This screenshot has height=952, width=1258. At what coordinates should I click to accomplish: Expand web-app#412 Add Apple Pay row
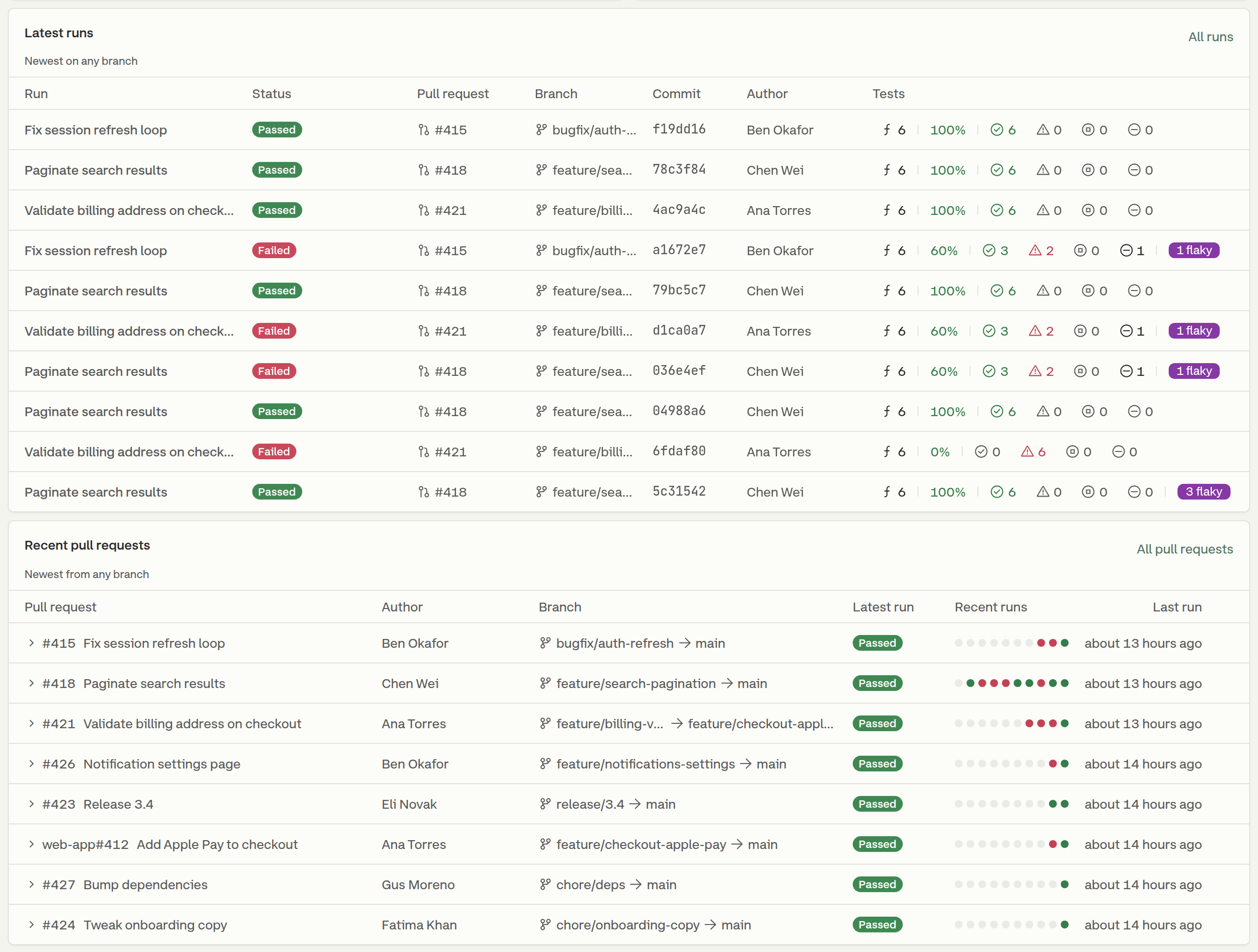click(31, 844)
